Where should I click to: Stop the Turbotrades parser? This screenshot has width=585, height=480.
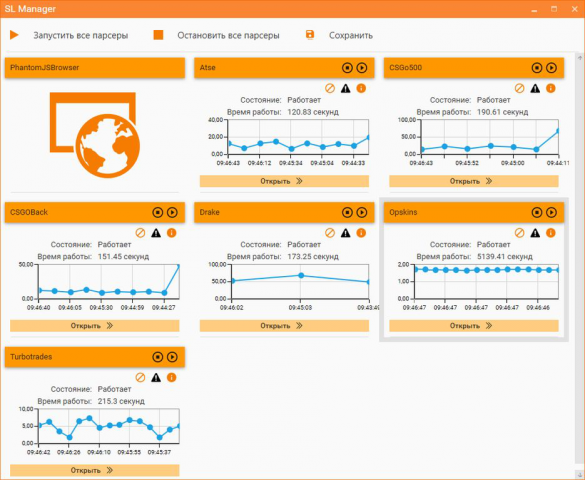point(157,357)
